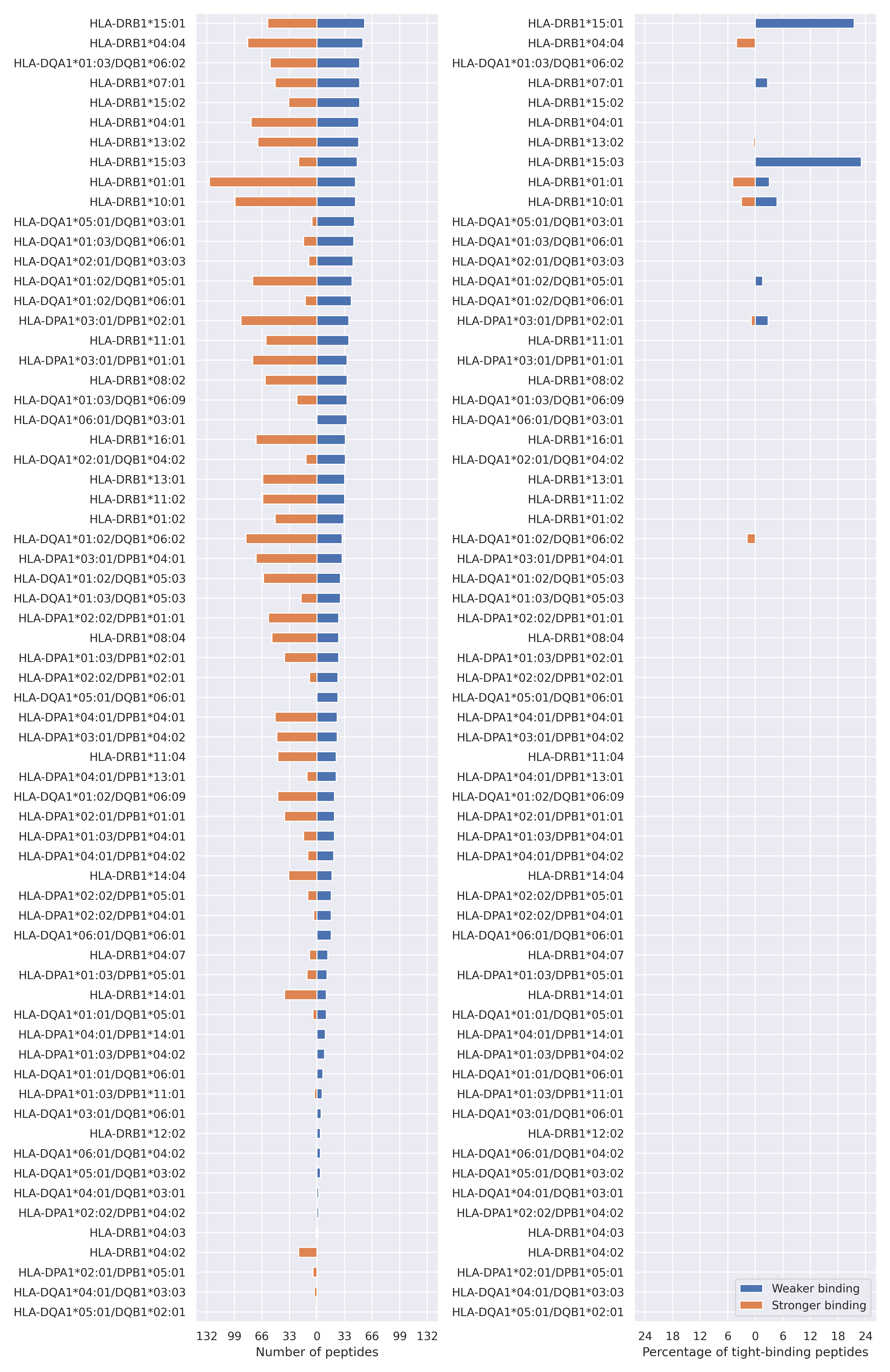
Task: Click HLA-DQA1*06:01/DQB1*03:01 label in Percentage chart
Action: [x=538, y=420]
